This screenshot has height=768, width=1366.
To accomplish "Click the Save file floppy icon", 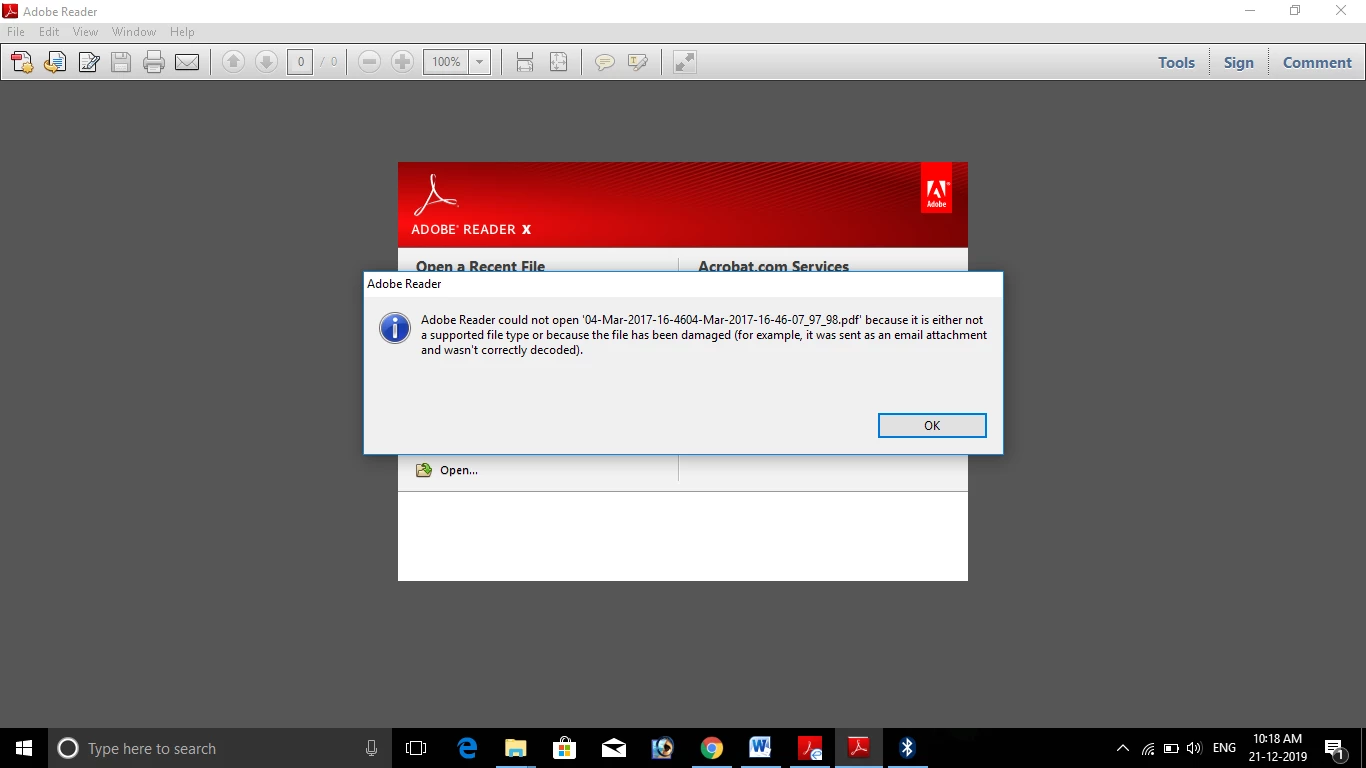I will tap(121, 62).
